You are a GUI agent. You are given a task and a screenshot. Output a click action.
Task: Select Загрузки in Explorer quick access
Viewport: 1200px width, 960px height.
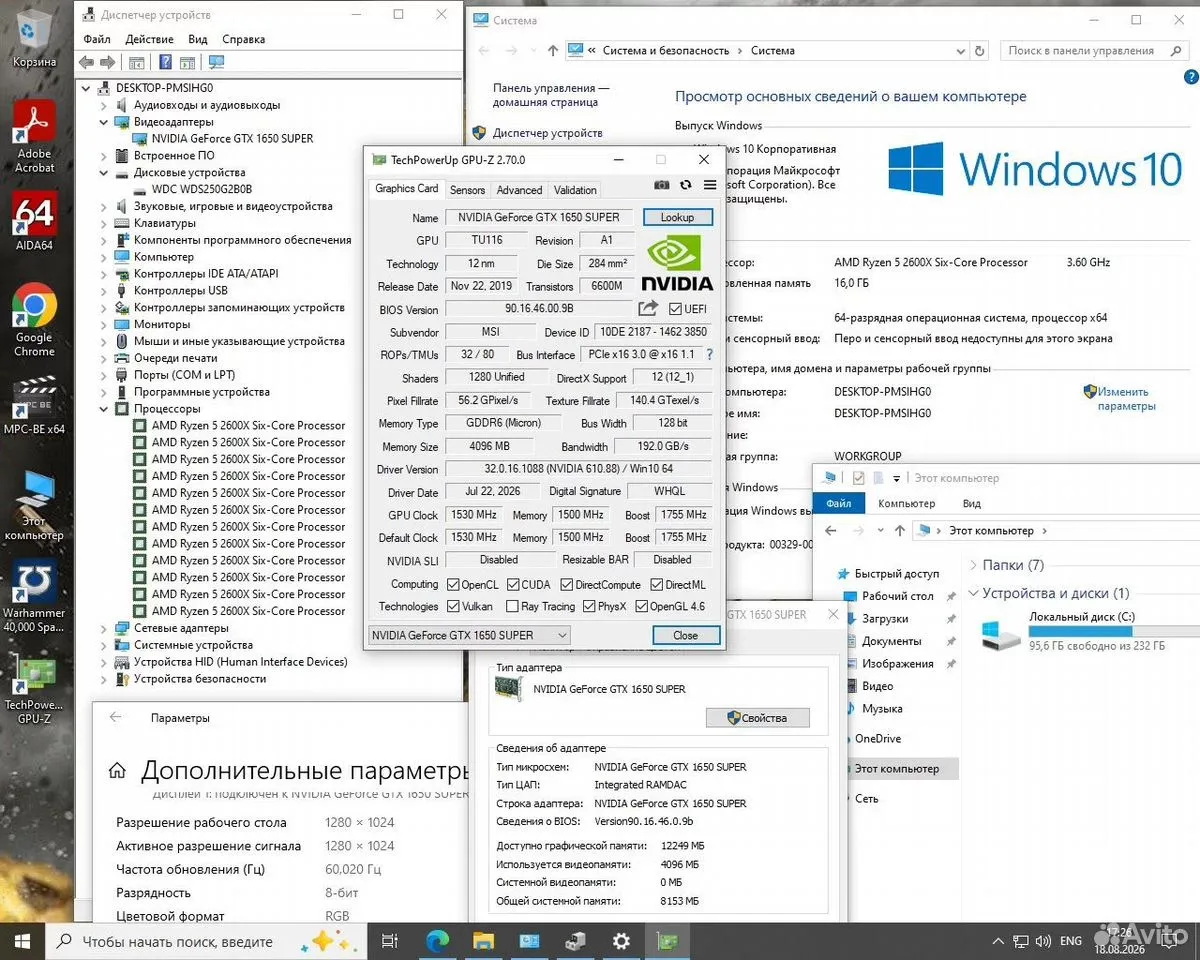pos(885,619)
